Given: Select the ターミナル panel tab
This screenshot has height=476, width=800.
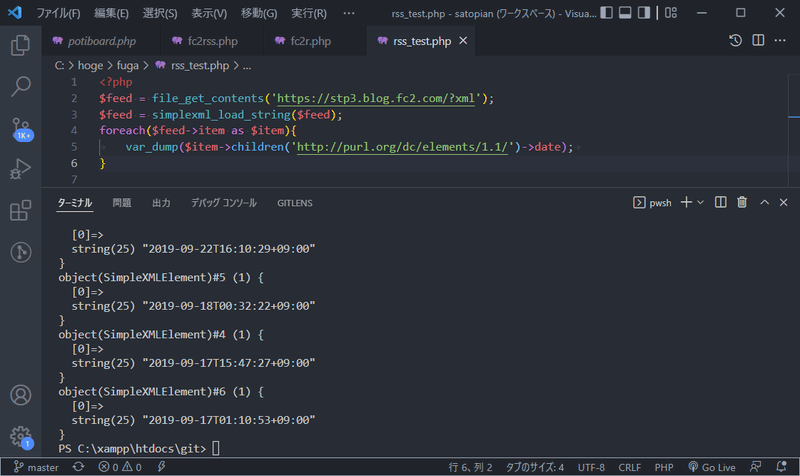Looking at the screenshot, I should (74, 203).
